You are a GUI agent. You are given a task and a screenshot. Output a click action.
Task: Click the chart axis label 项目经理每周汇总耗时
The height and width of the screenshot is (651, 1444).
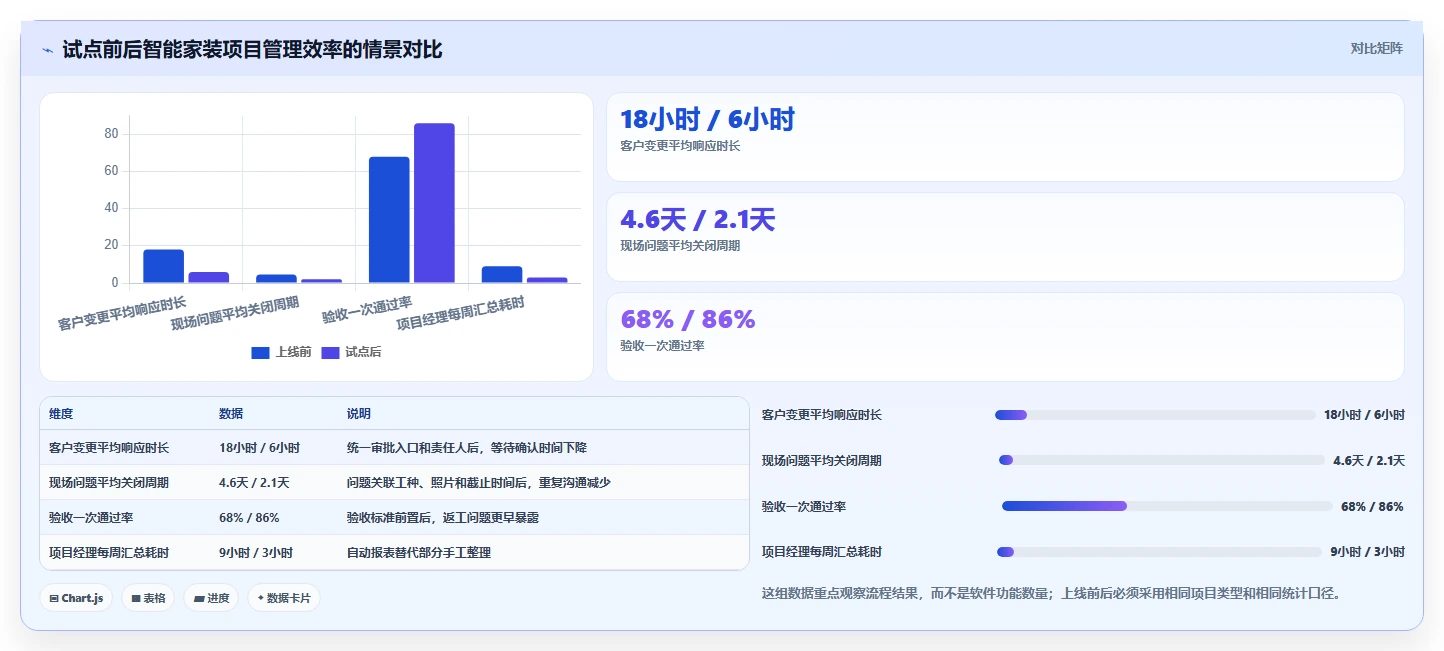tap(460, 313)
